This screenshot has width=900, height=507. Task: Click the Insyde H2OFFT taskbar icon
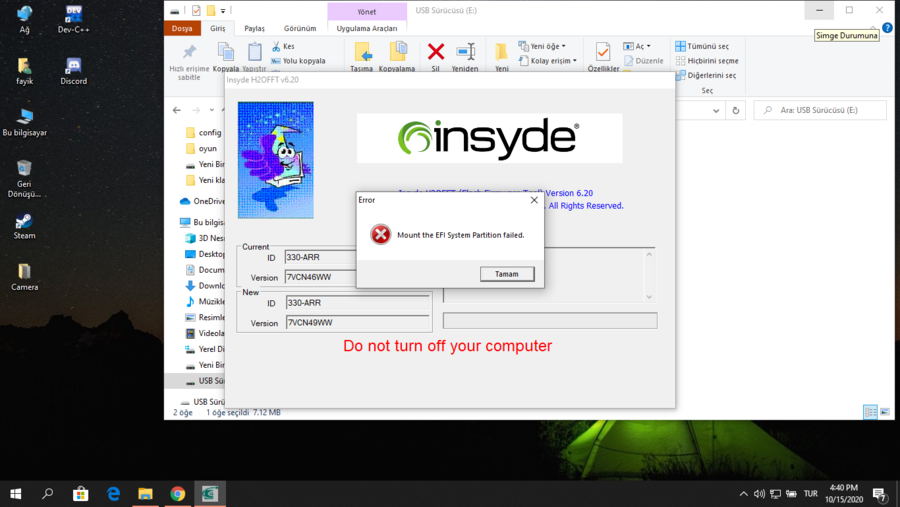[210, 494]
